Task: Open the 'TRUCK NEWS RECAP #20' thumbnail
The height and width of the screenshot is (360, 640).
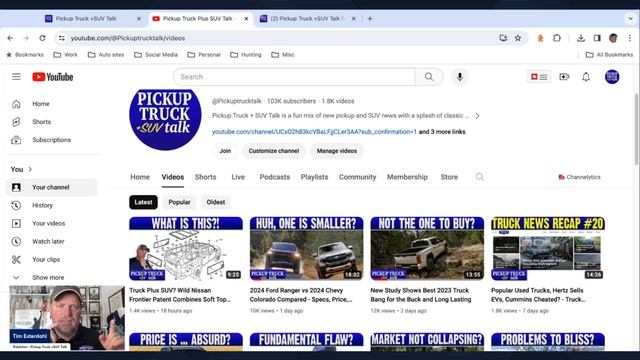Action: point(548,249)
